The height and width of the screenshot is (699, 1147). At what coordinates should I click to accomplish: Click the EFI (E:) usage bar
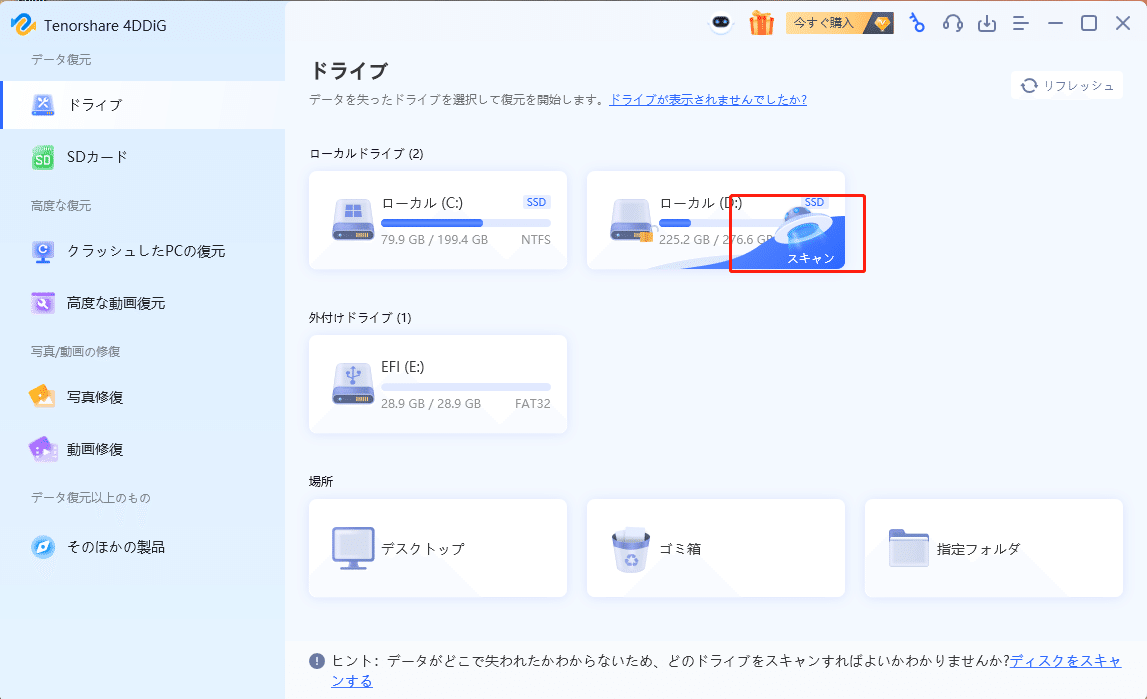466,387
